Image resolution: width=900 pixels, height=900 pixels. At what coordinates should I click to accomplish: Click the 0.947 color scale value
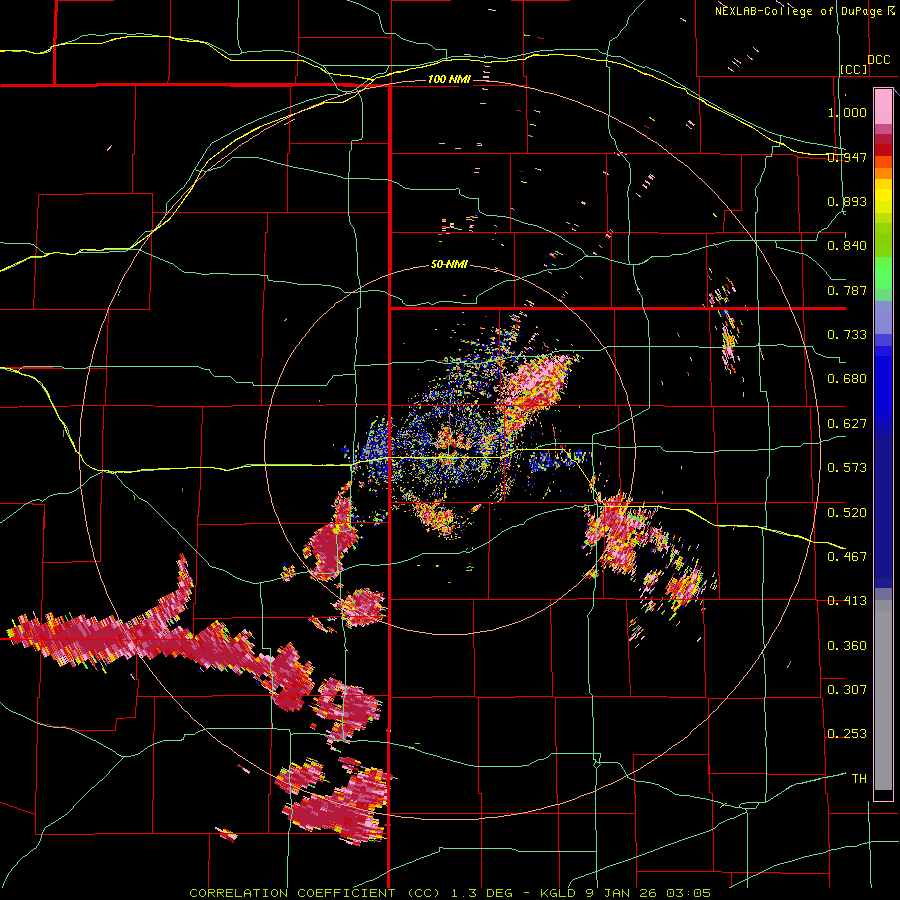(847, 157)
